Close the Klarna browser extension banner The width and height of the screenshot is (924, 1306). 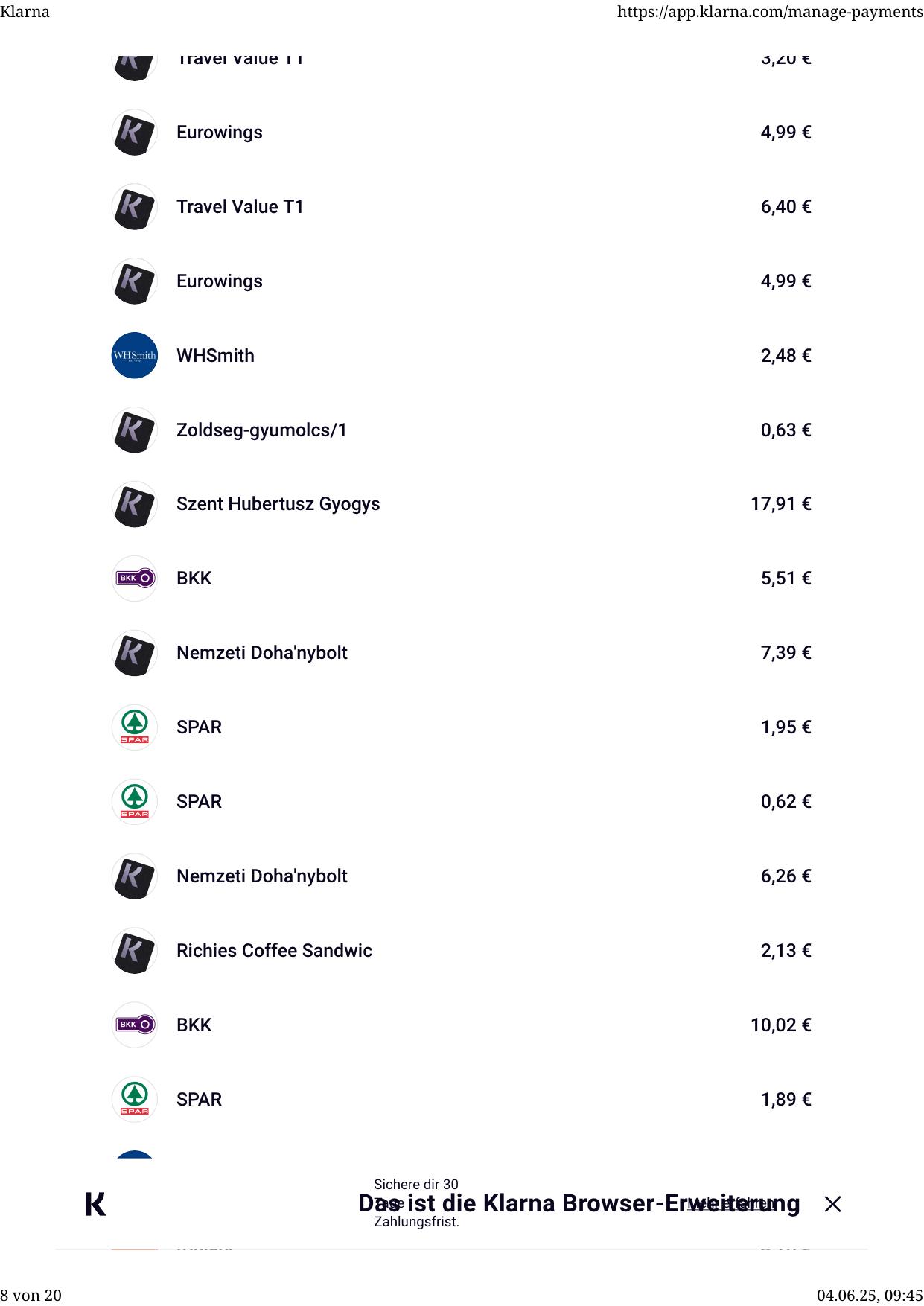click(832, 1204)
